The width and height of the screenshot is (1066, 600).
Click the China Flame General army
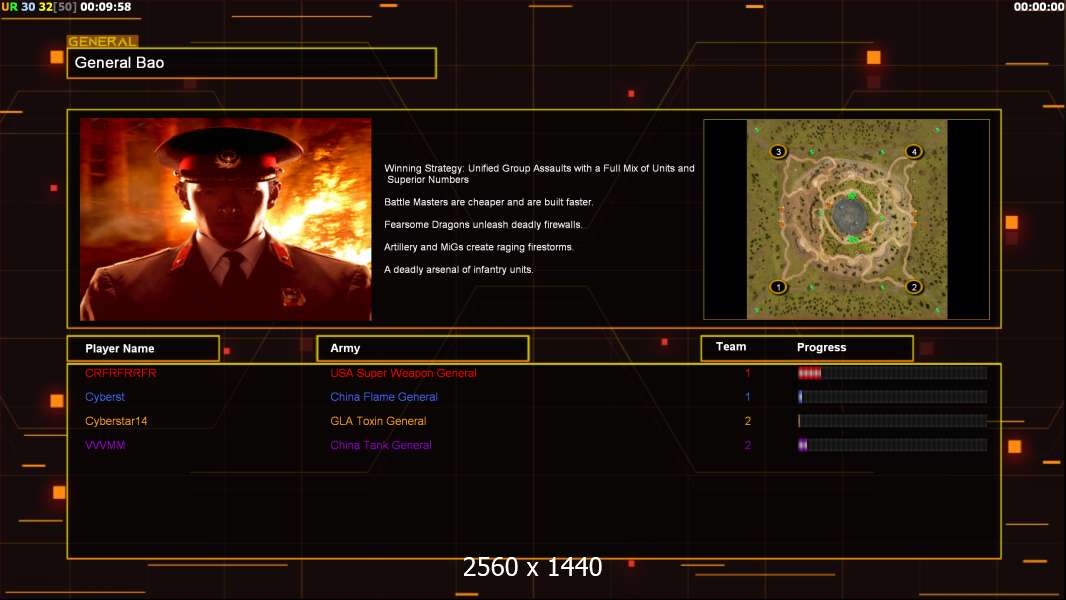[383, 397]
